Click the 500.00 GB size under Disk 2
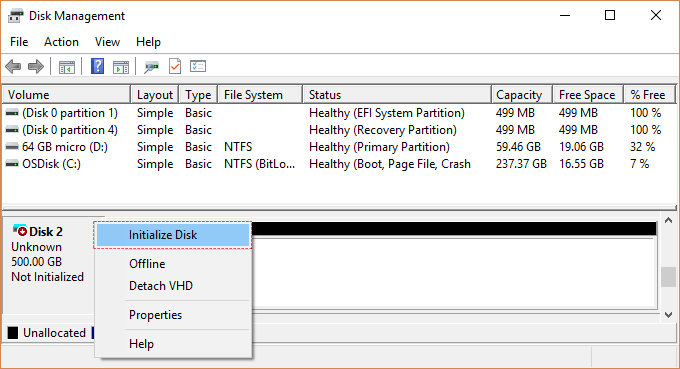 (x=36, y=262)
